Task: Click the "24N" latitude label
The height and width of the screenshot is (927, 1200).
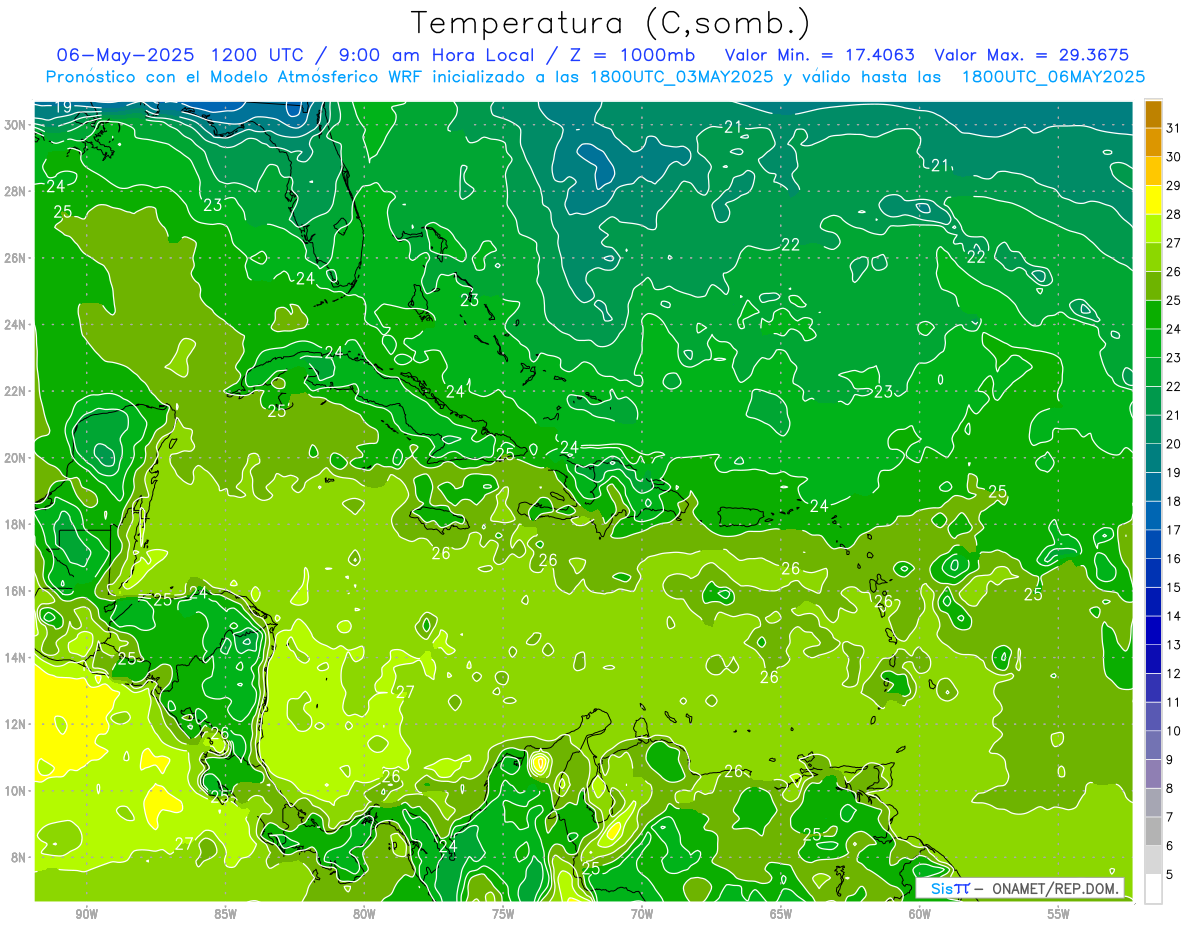Action: coord(17,324)
